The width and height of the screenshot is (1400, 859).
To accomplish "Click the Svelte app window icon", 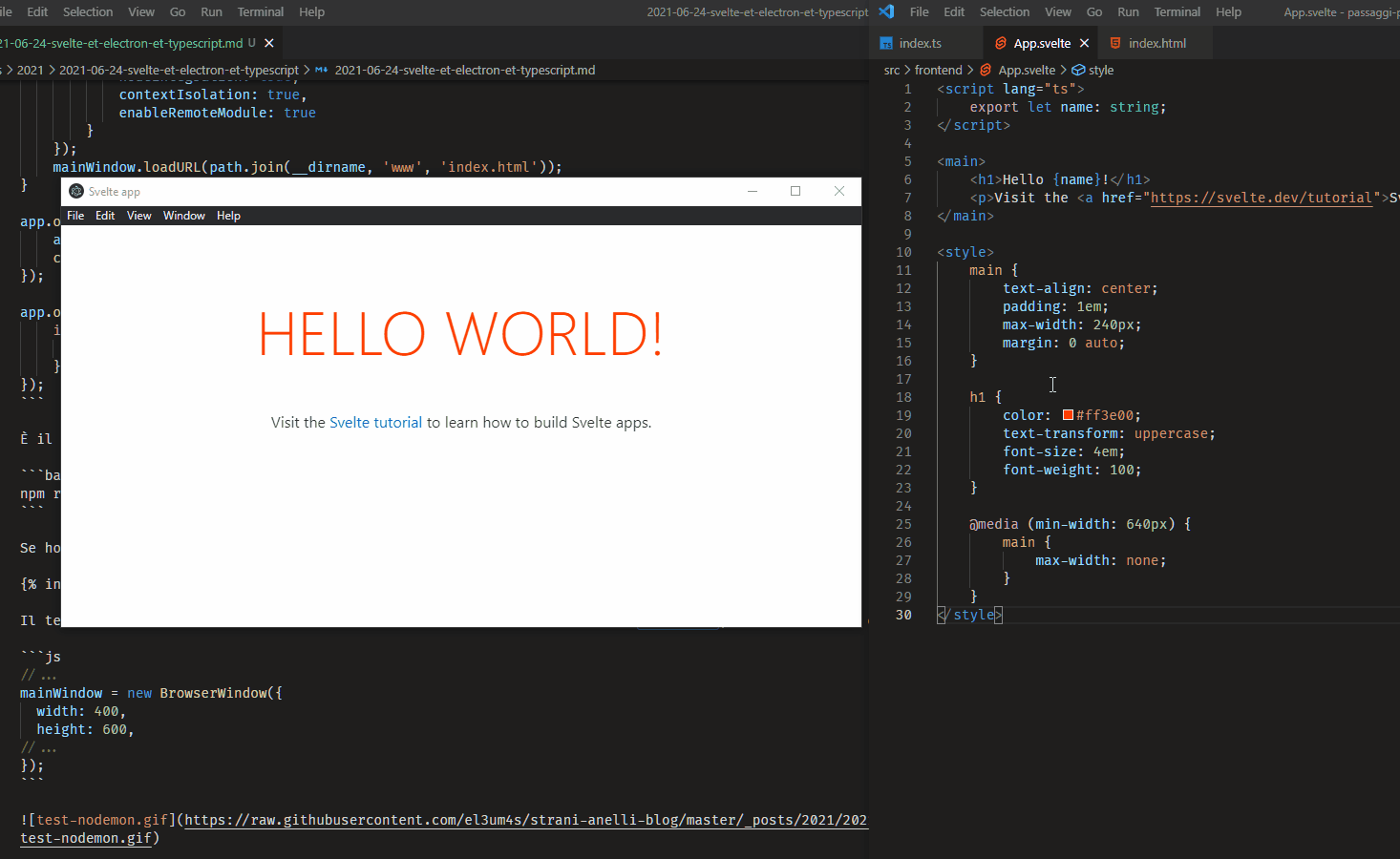I will [76, 191].
